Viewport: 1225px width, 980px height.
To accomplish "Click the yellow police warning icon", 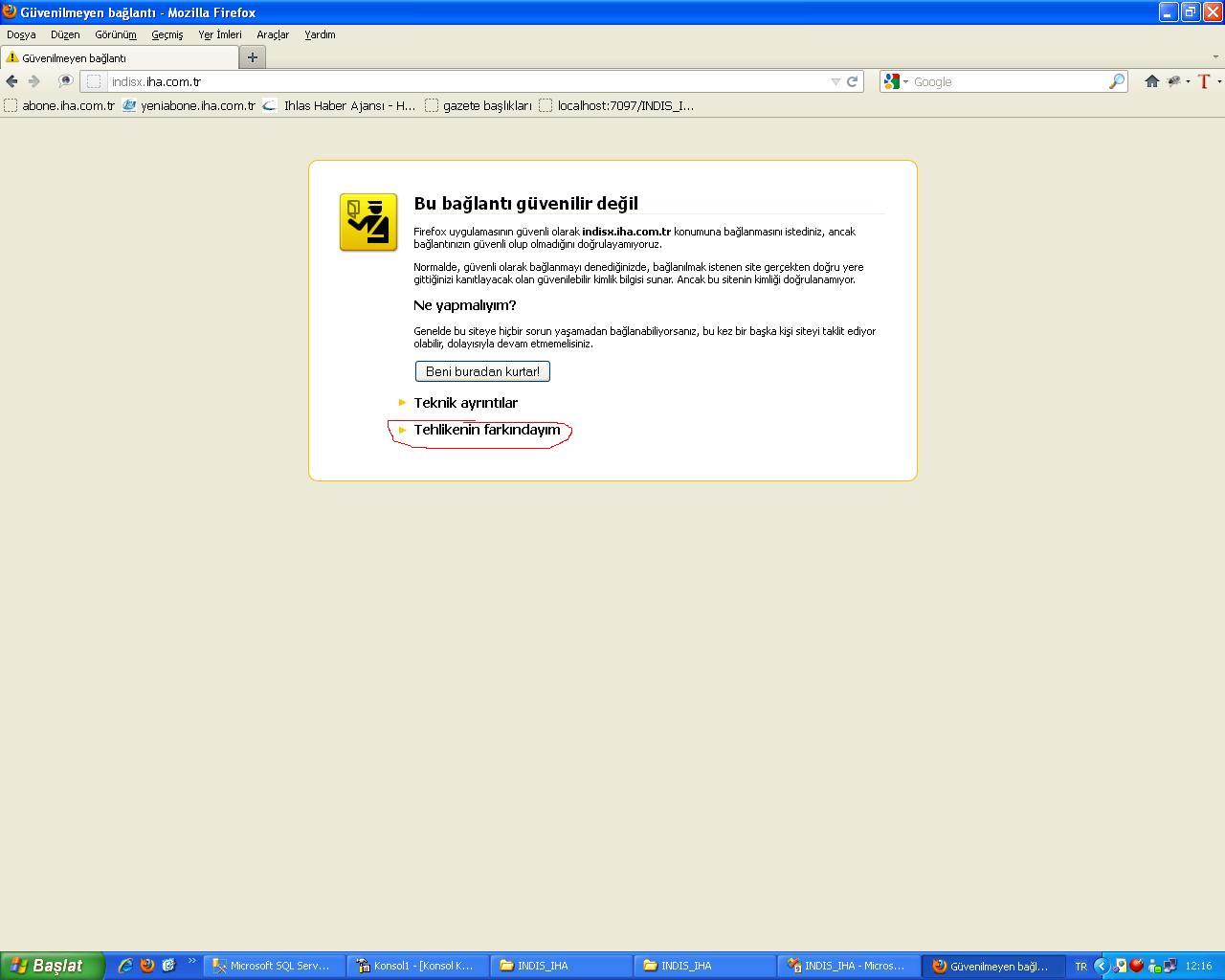I will [368, 222].
